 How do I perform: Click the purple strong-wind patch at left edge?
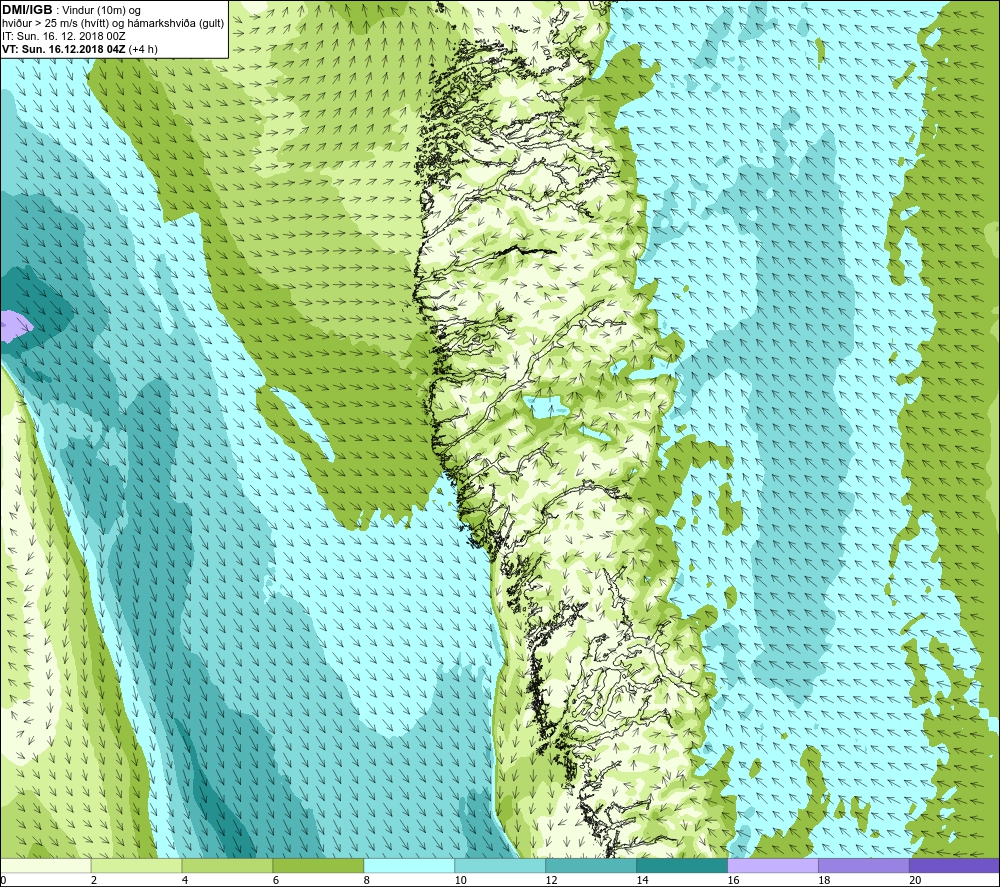point(14,326)
